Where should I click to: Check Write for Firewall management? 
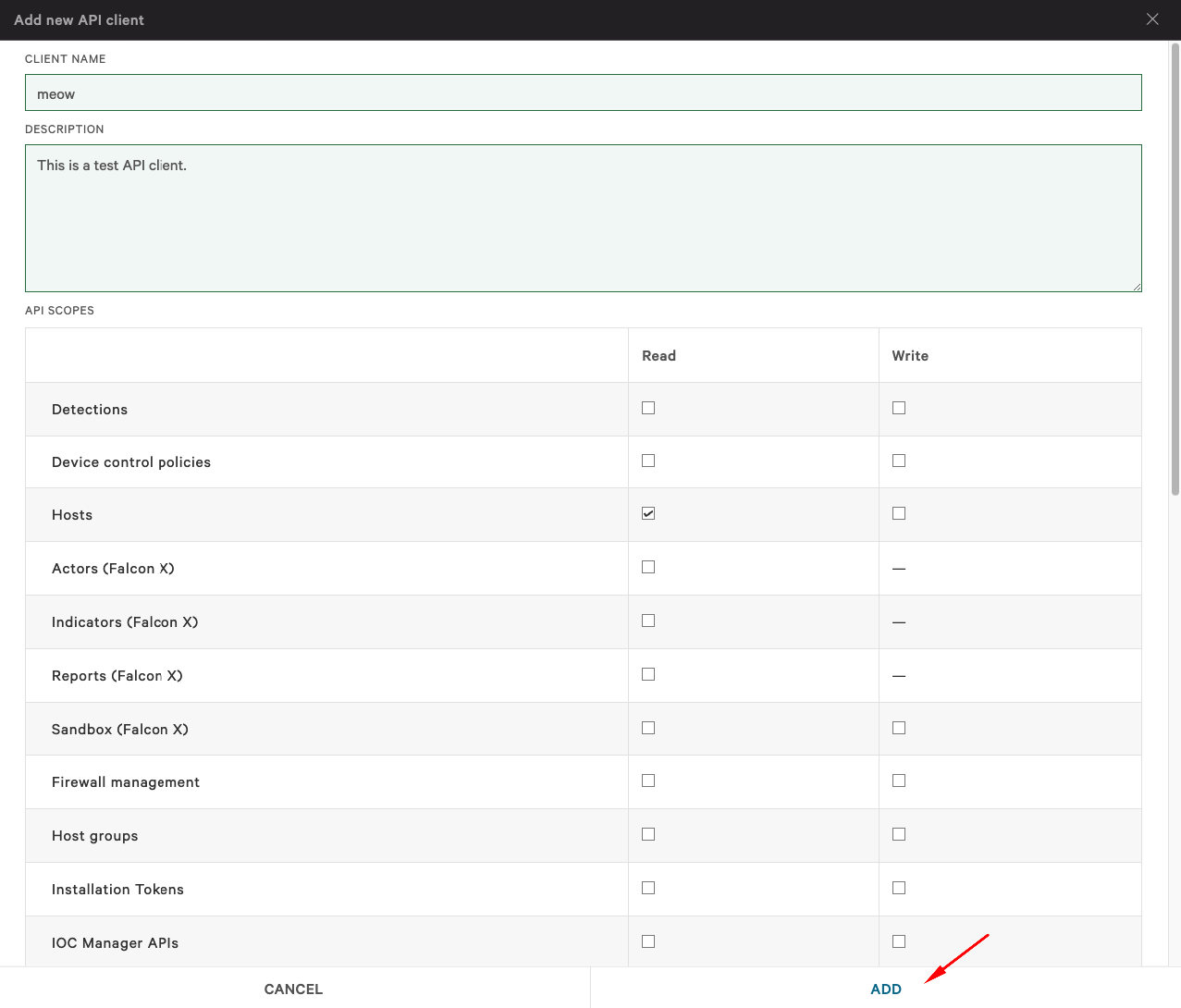pyautogui.click(x=899, y=781)
